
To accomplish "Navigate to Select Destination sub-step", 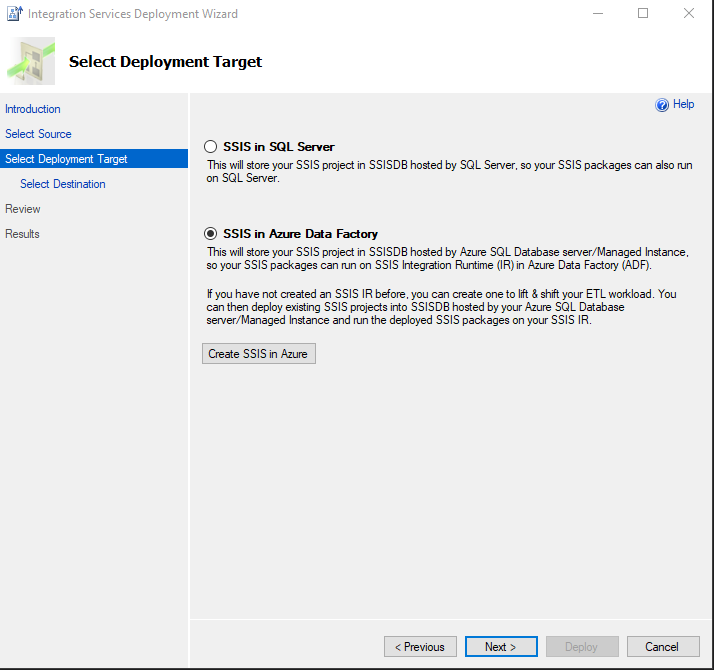I will 63,184.
